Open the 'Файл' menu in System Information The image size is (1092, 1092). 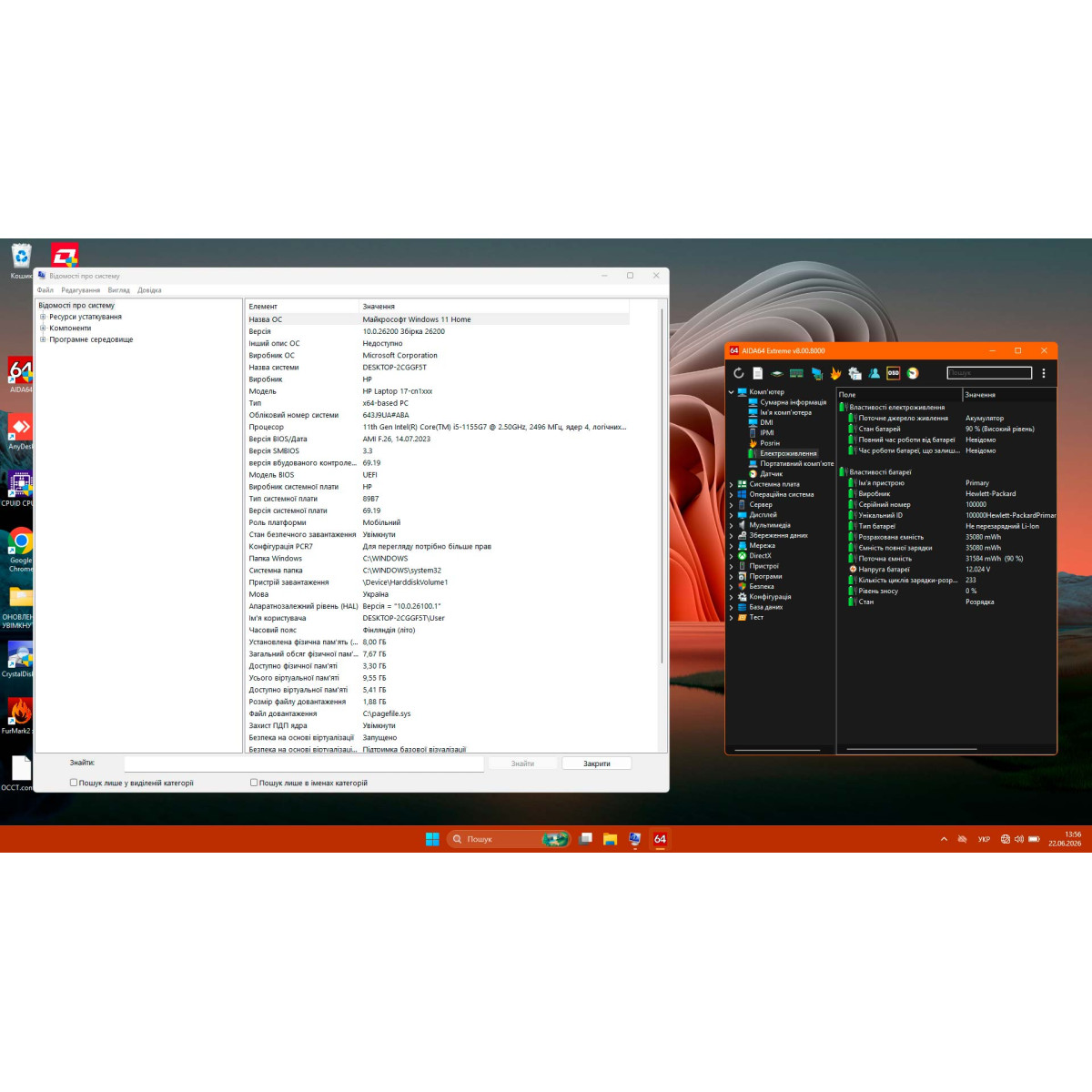coord(45,290)
